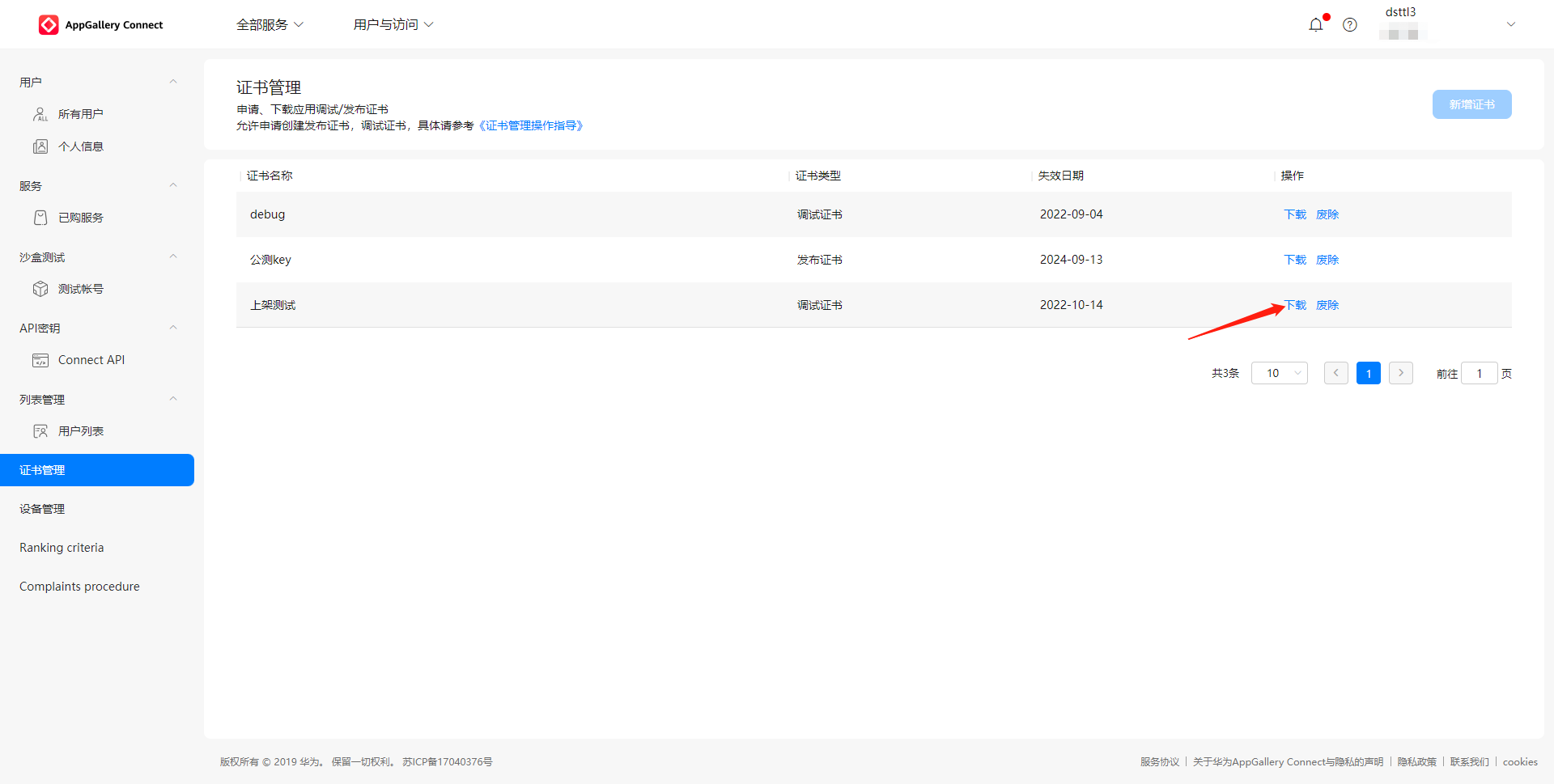Expand the 用户与访问 dropdown menu
The width and height of the screenshot is (1554, 784).
click(393, 25)
